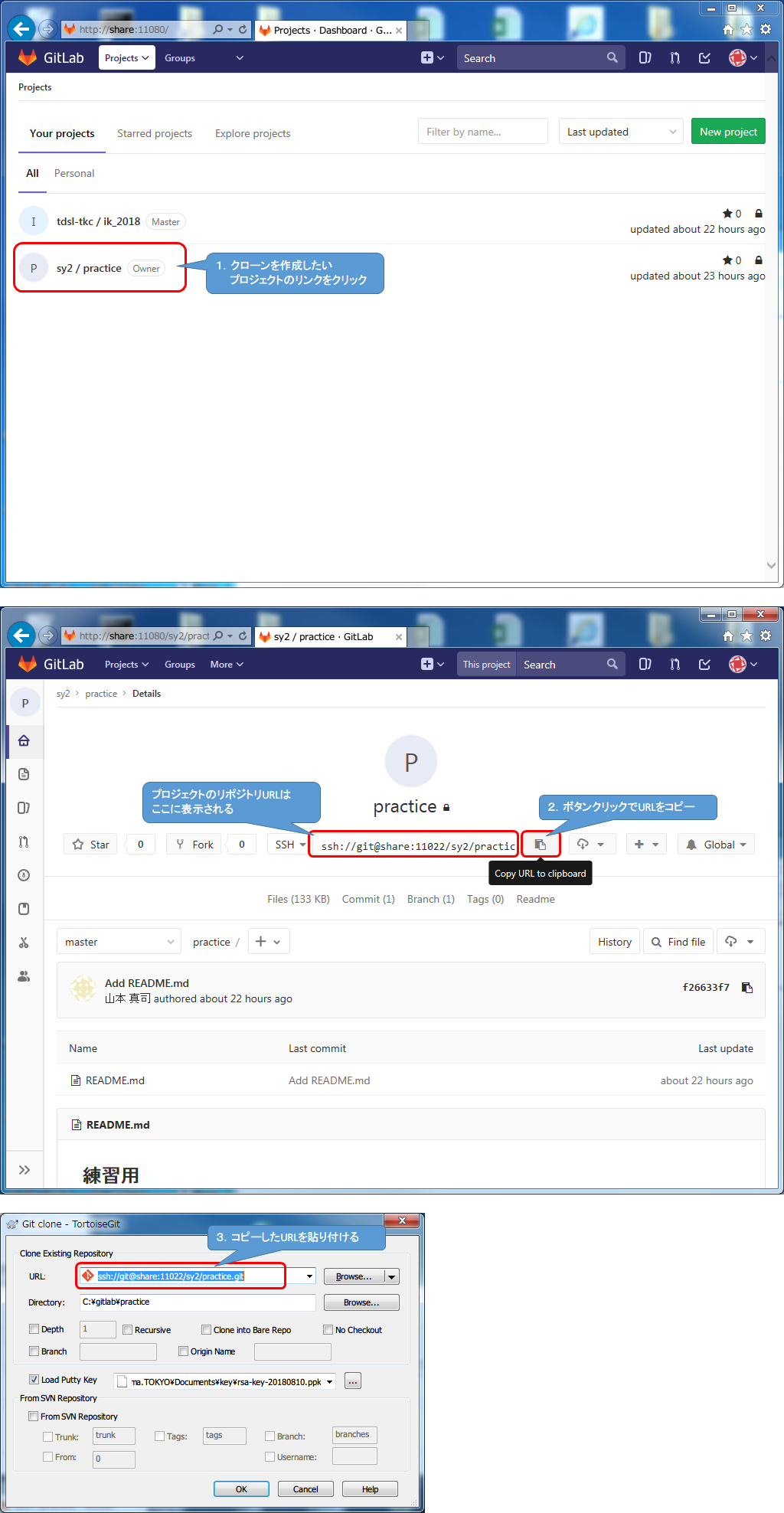Open the master branch dropdown
The image size is (784, 1513).
point(119,942)
